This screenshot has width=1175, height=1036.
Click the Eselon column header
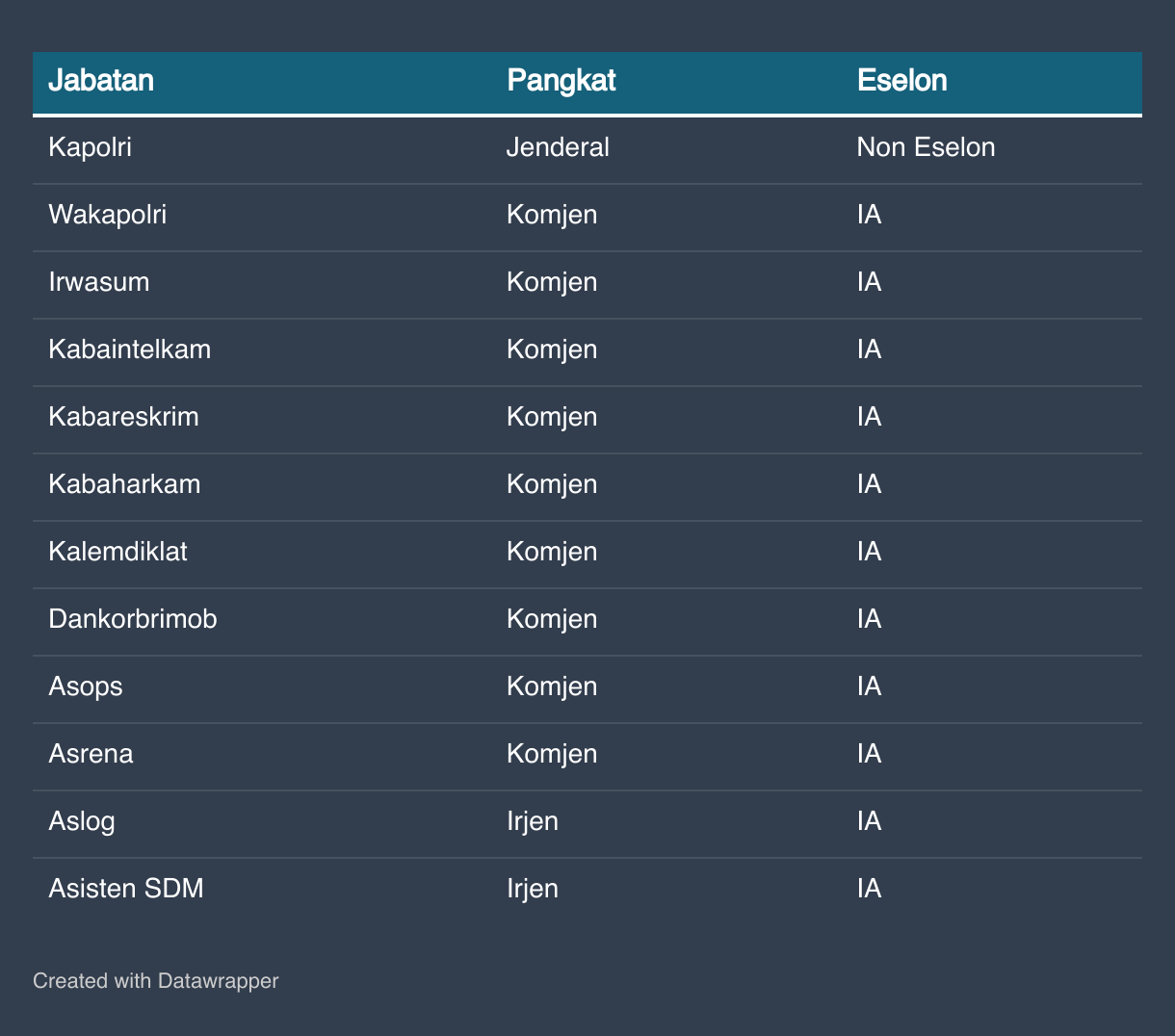click(x=901, y=80)
